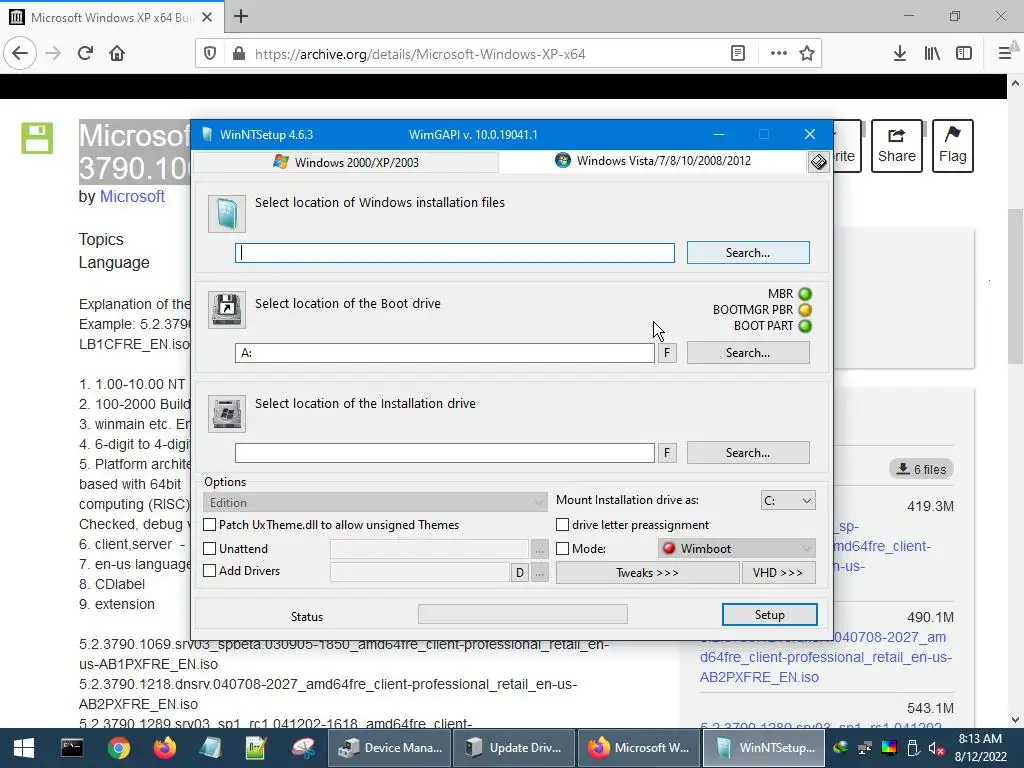Open the page actions ellipsis menu
This screenshot has height=768, width=1024.
point(778,54)
